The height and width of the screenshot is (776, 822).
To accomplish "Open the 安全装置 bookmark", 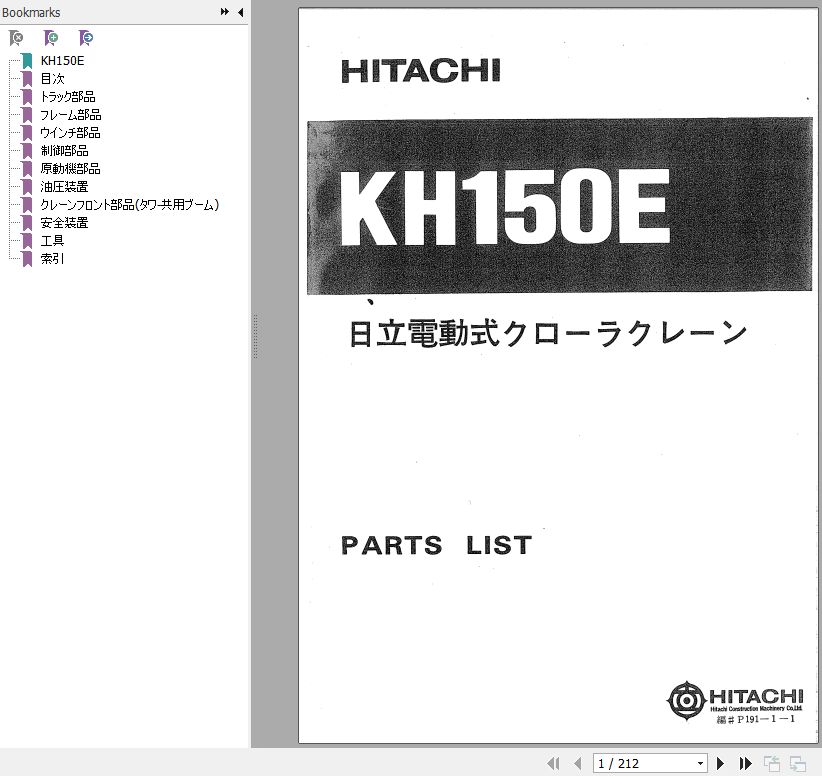I will pyautogui.click(x=64, y=222).
